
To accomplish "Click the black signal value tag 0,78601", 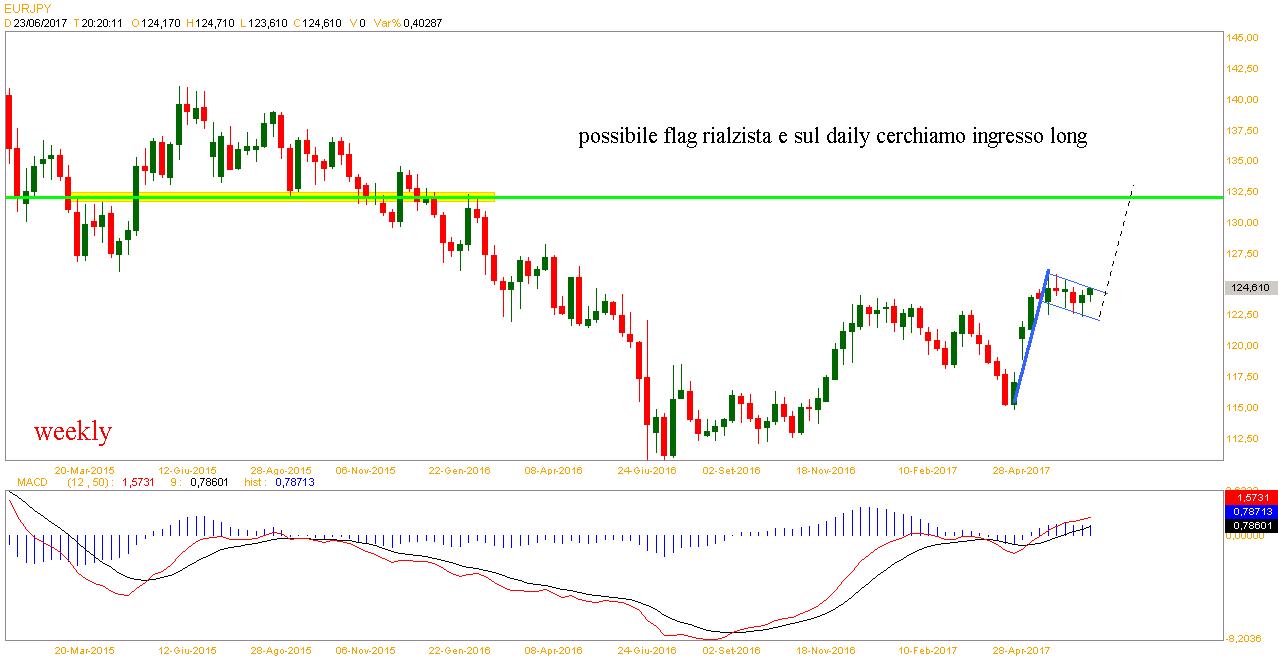I will pyautogui.click(x=1250, y=525).
